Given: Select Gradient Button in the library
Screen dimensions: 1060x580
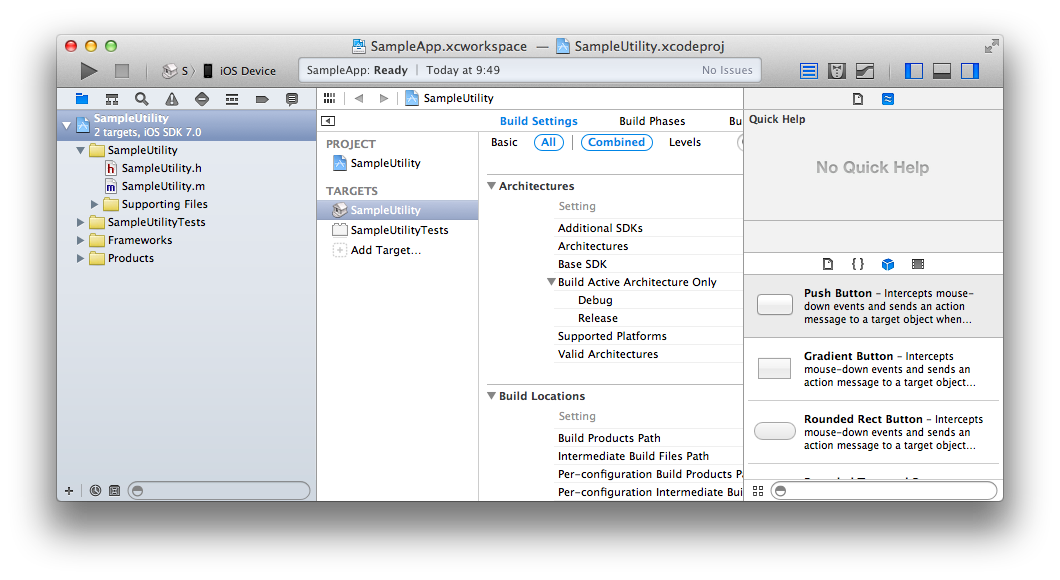Looking at the screenshot, I should [873, 369].
